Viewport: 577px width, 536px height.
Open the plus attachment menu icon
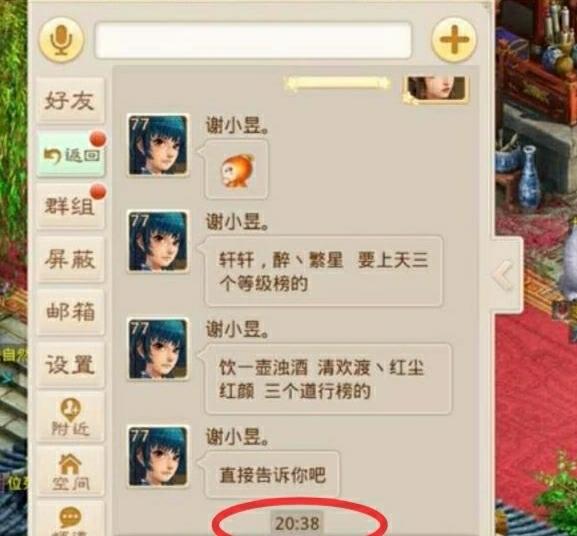tap(454, 39)
